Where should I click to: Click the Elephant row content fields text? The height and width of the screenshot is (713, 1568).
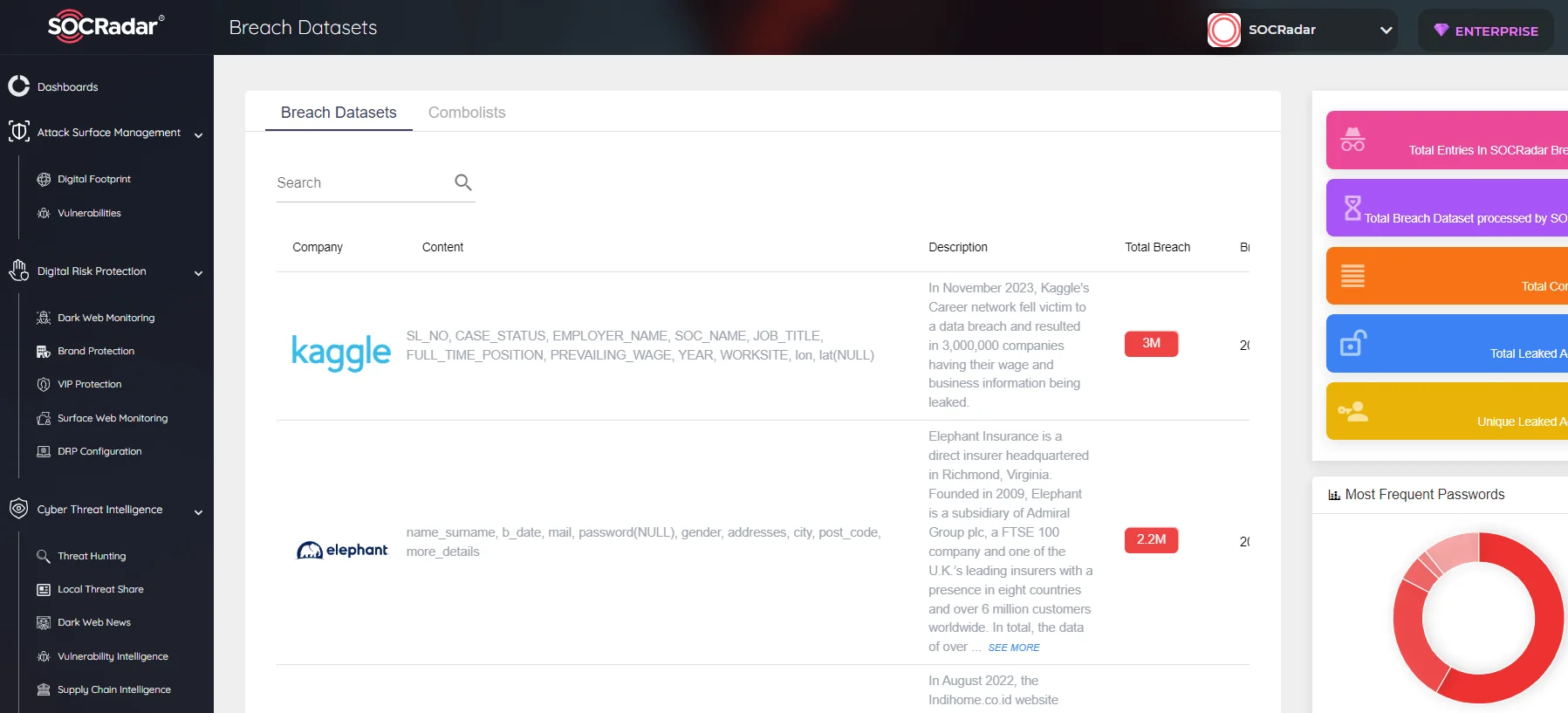(x=644, y=542)
